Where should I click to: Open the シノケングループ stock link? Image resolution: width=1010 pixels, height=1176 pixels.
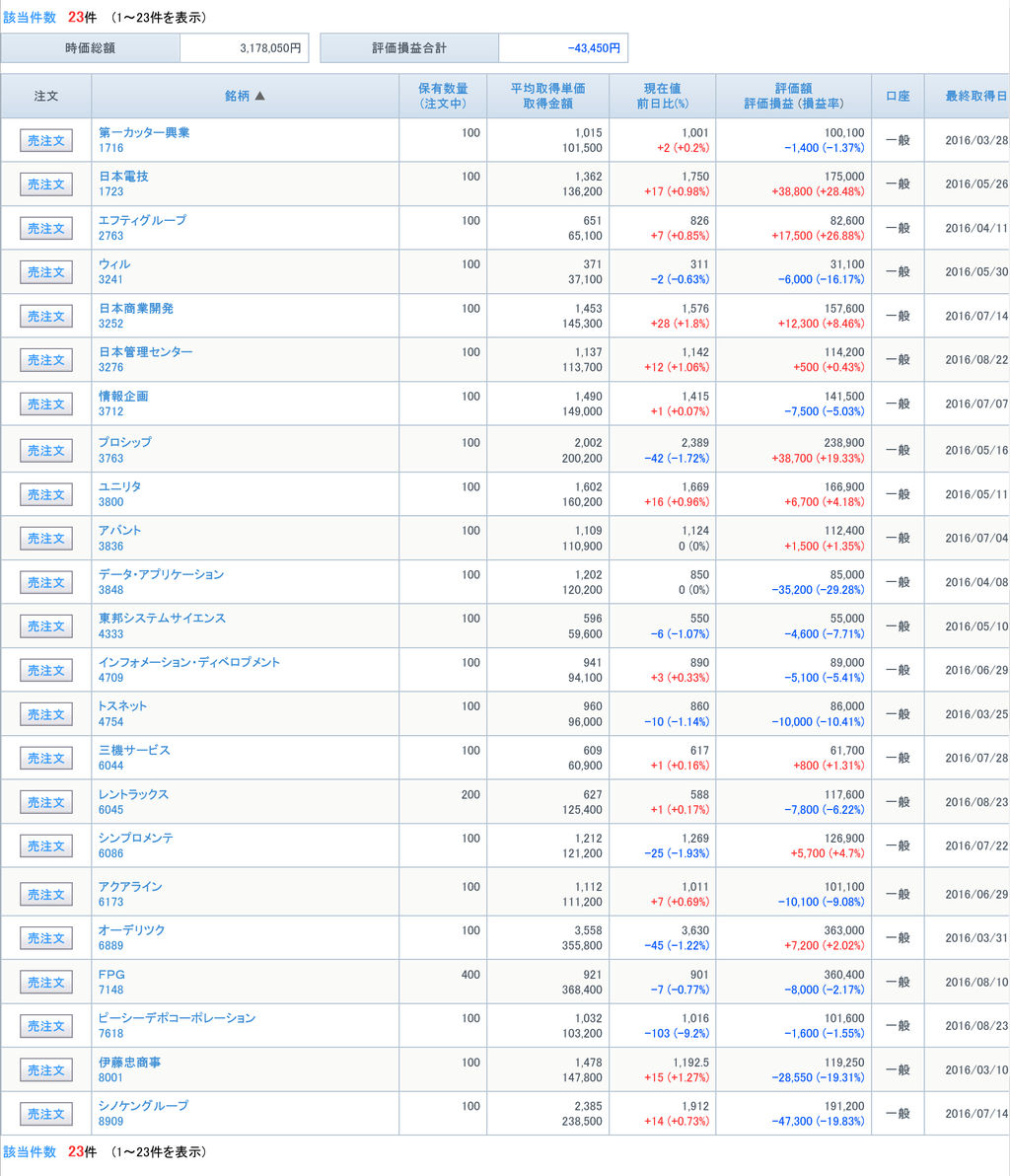(x=143, y=1106)
